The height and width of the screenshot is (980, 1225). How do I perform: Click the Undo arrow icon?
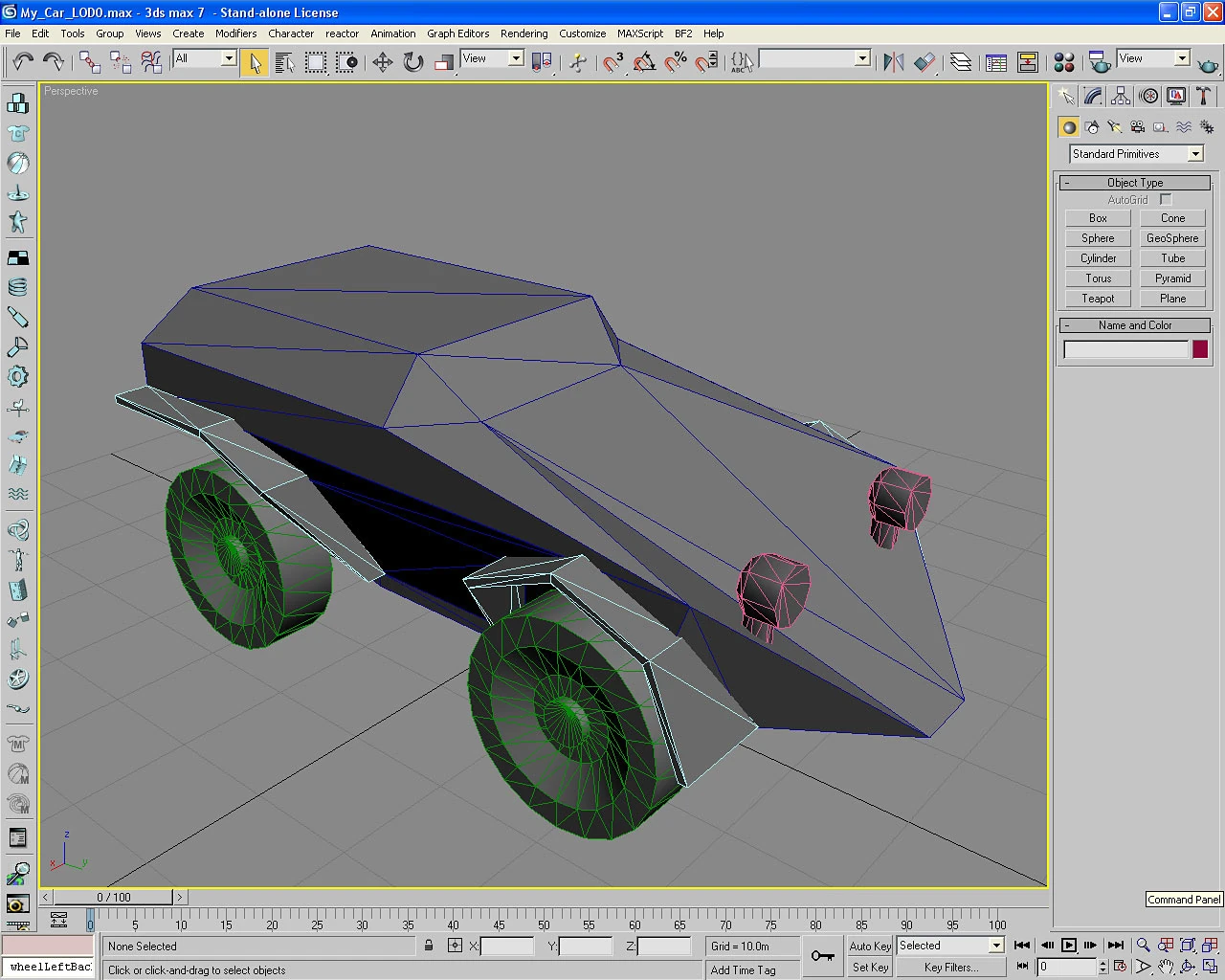click(23, 62)
